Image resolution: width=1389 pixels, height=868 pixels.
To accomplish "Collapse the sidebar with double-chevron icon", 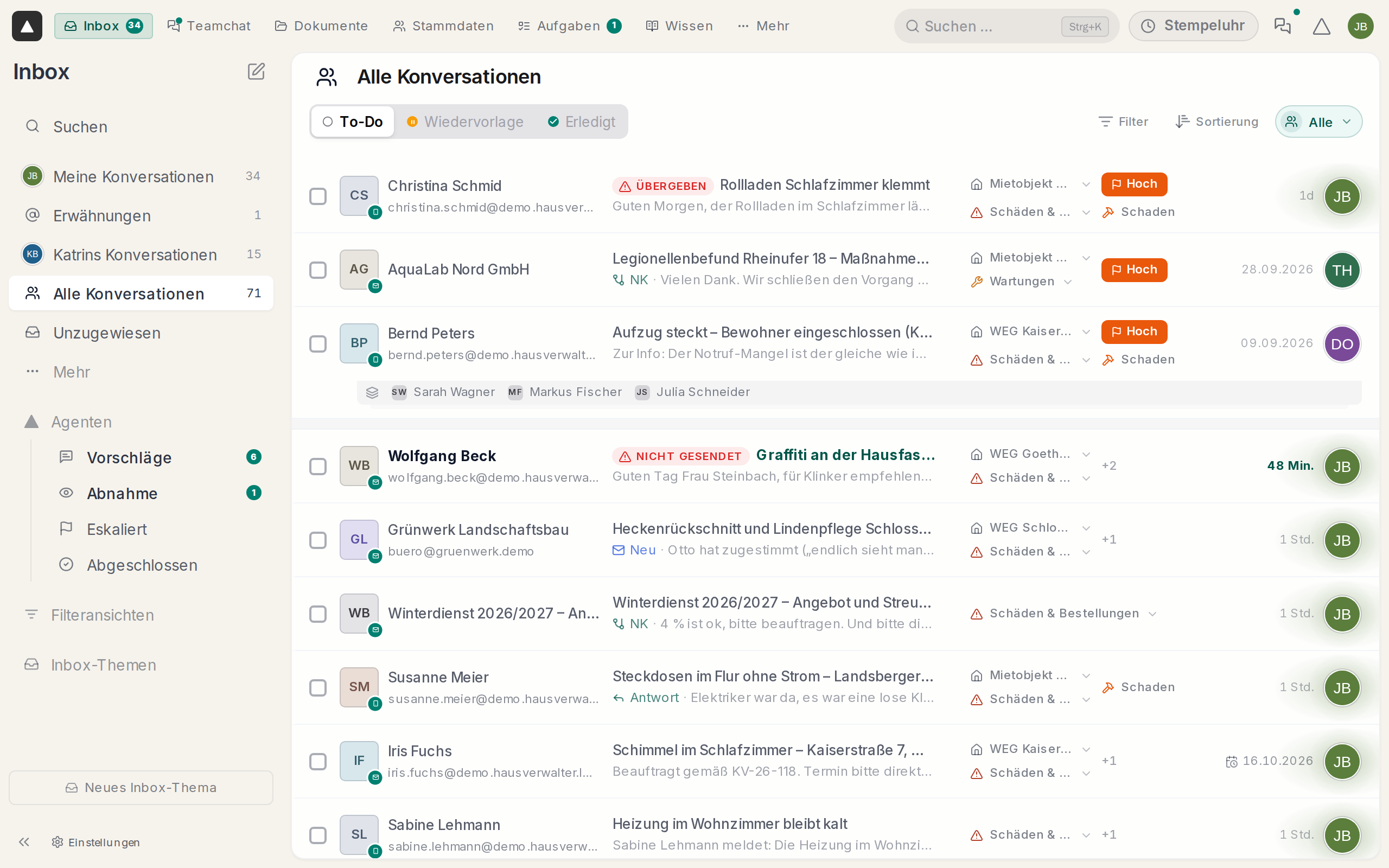I will point(23,842).
